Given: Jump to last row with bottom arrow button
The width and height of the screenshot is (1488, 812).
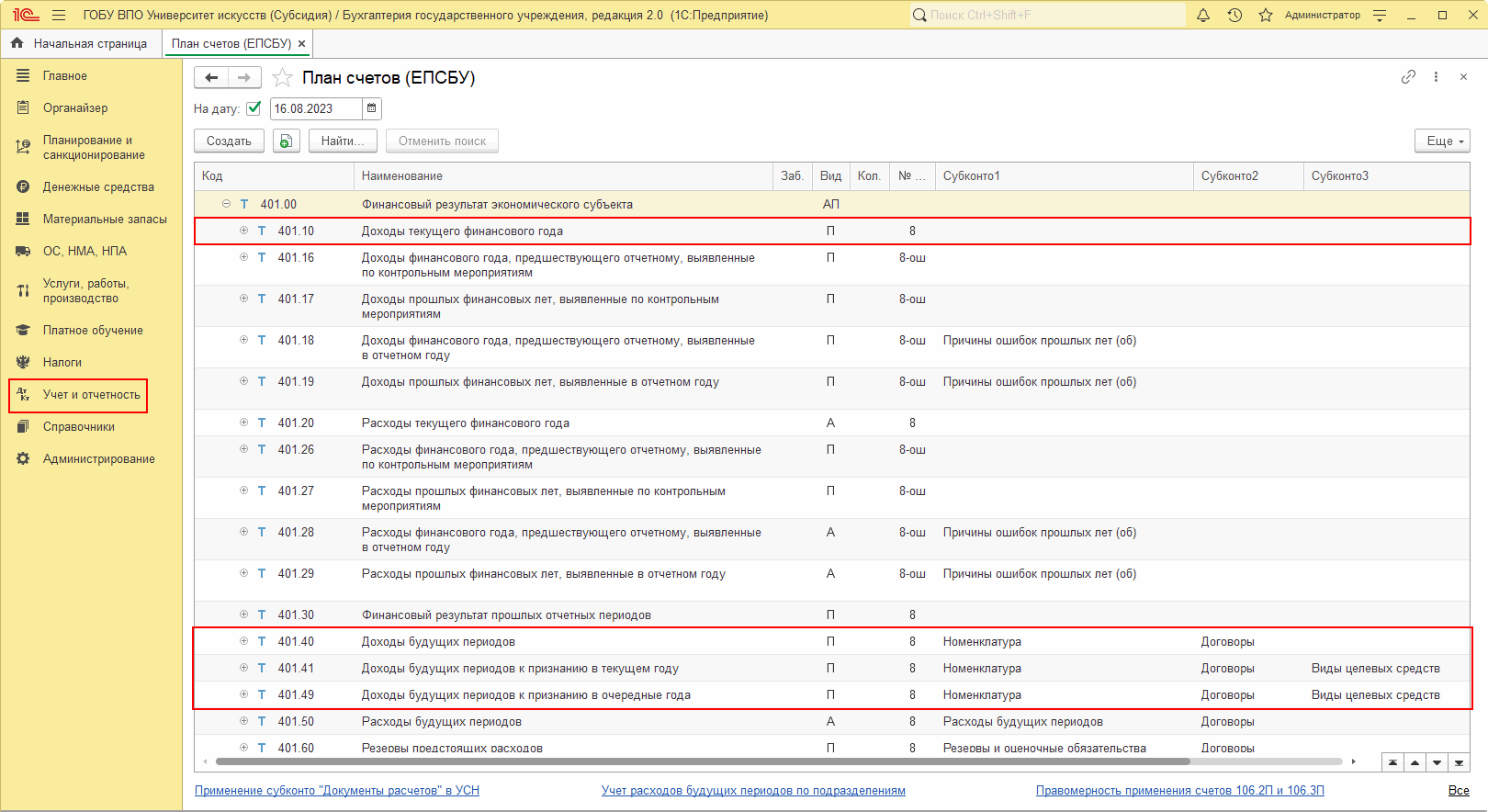Looking at the screenshot, I should [1459, 762].
